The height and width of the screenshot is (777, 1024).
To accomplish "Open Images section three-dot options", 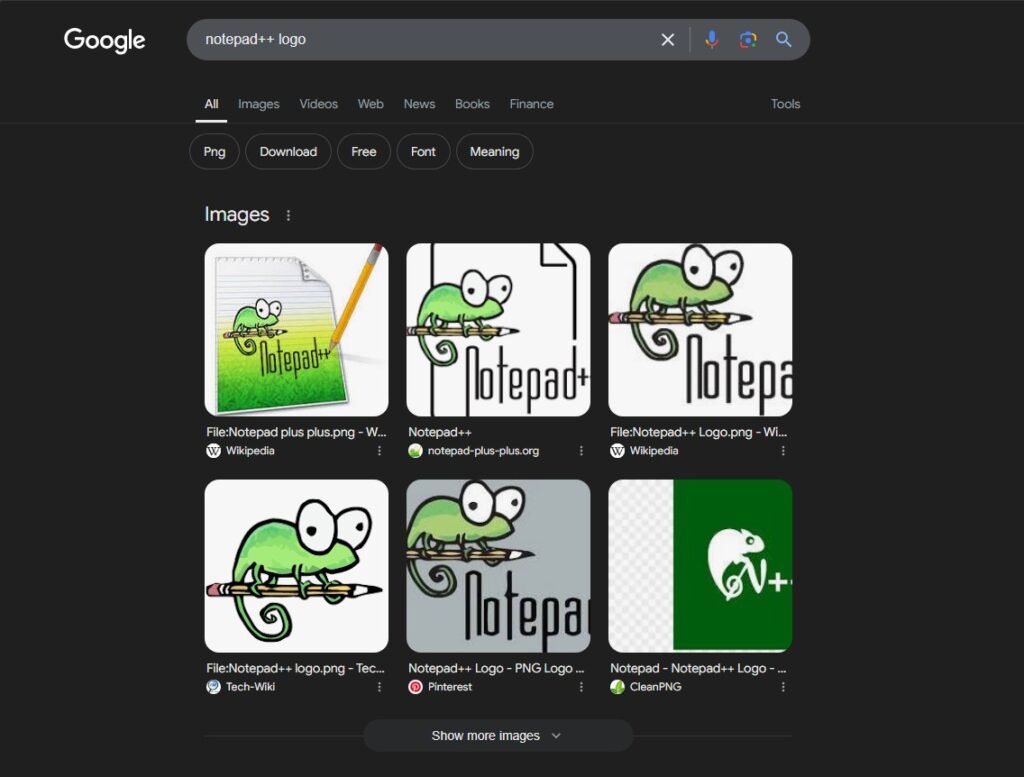I will (x=288, y=215).
